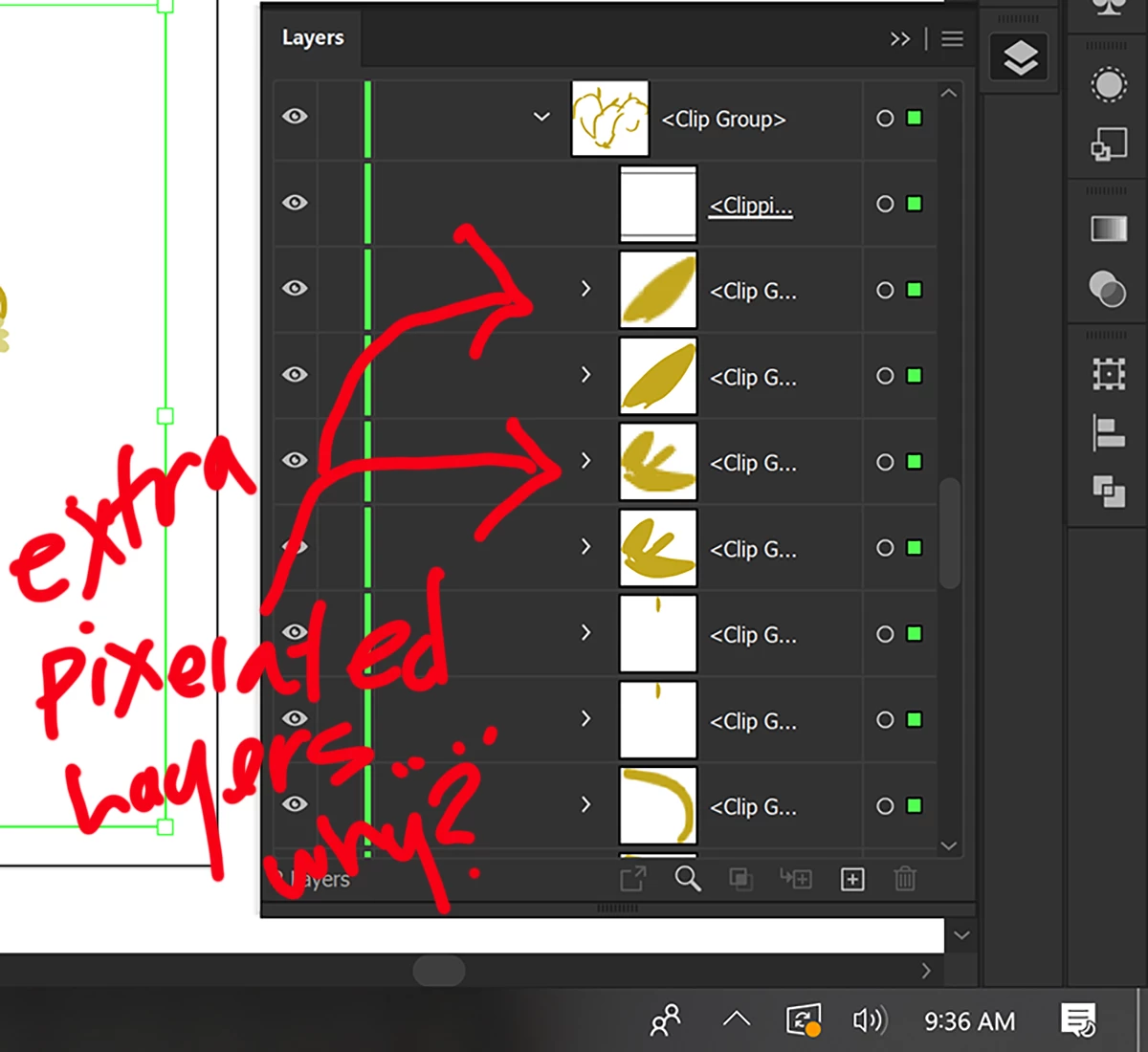Toggle the Layers dock icon with stacked sheets
Viewport: 1148px width, 1052px height.
[1021, 58]
